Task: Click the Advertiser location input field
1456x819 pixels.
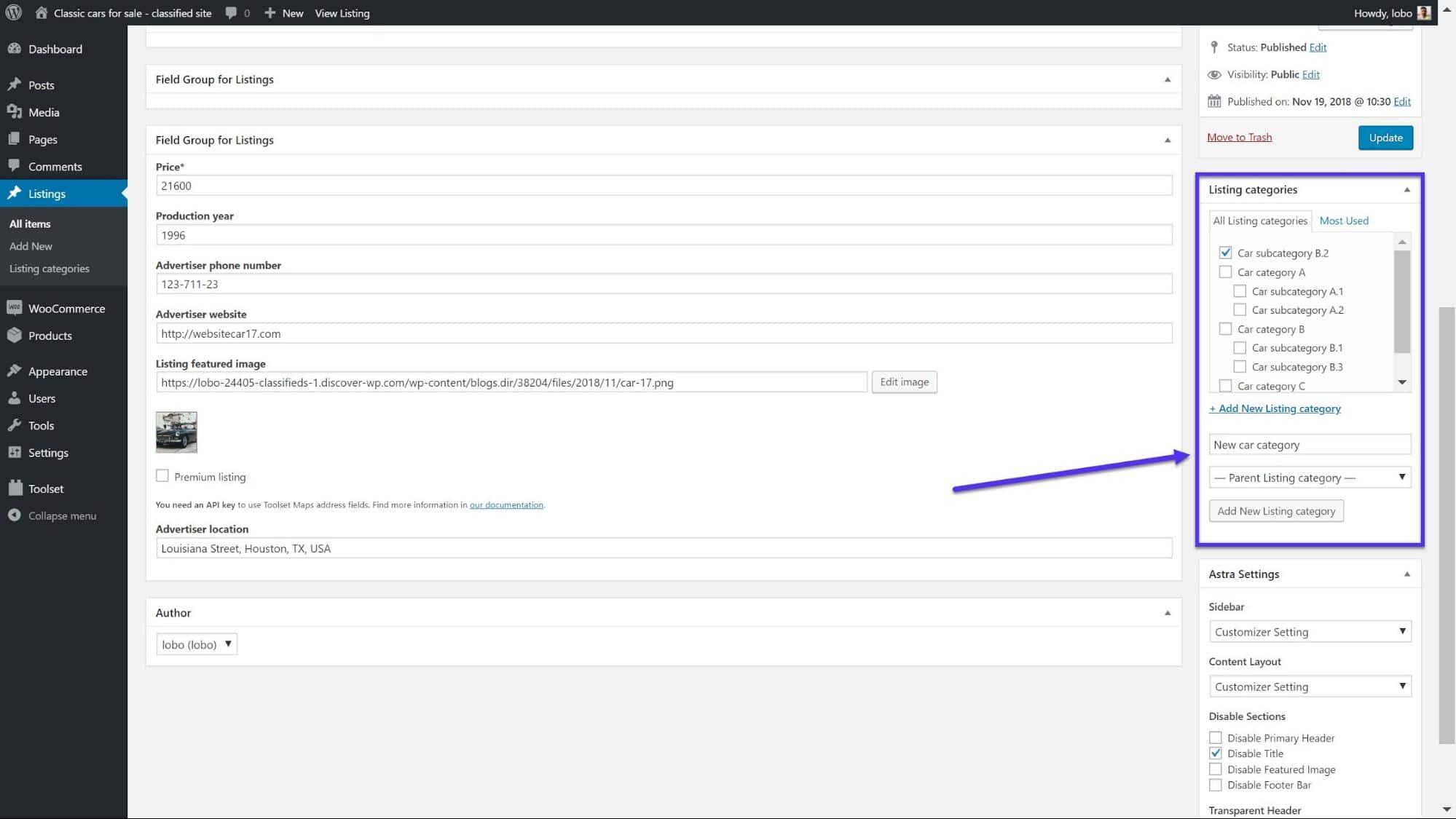Action: pos(664,548)
